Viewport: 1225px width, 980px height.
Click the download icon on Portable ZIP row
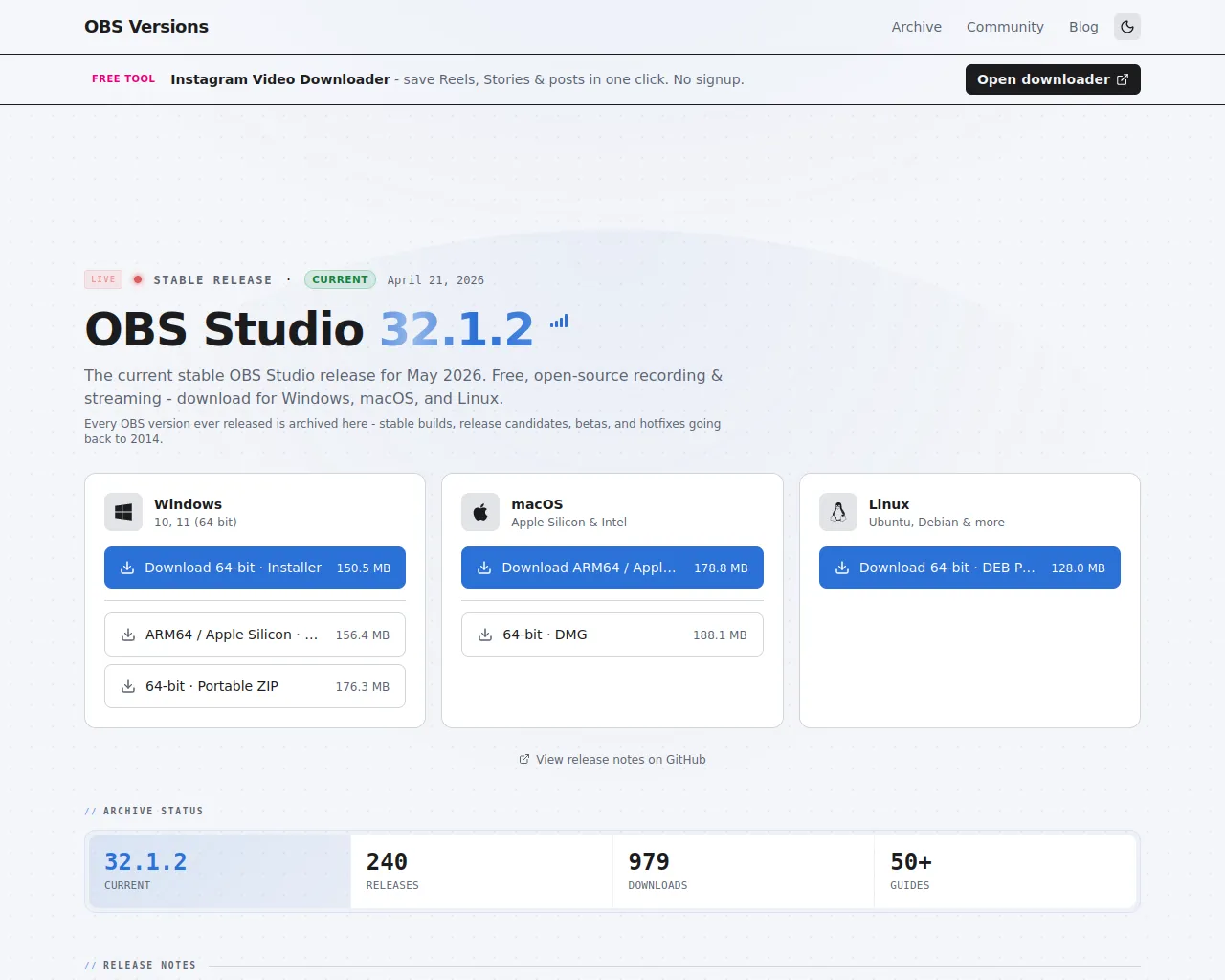tap(128, 686)
